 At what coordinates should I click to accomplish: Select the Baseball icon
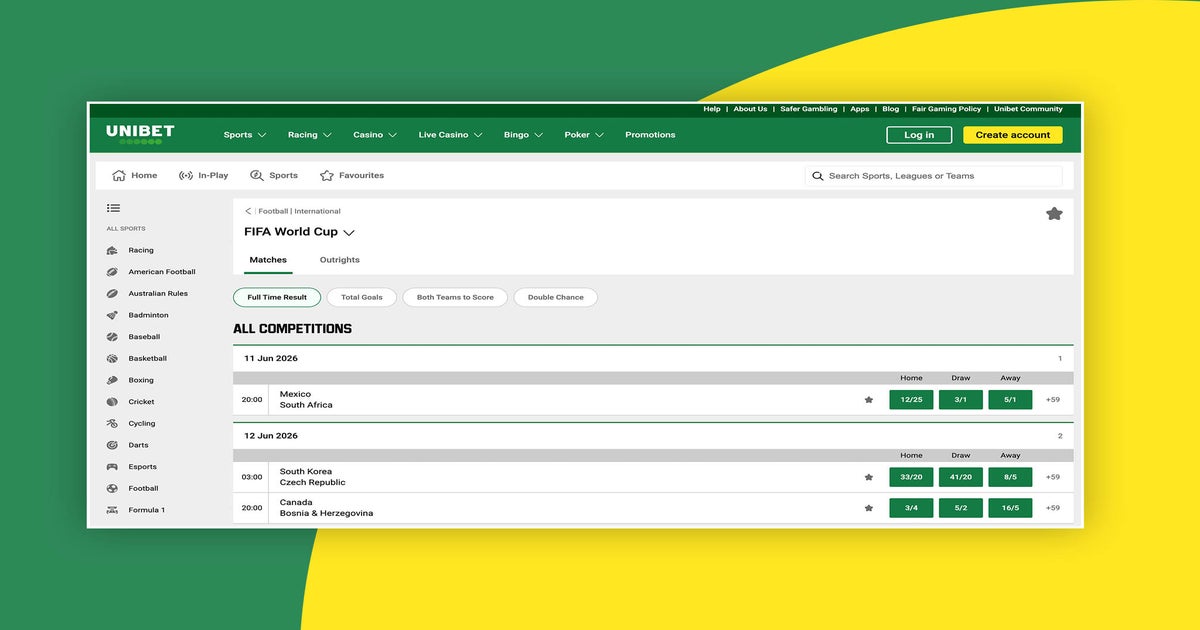coord(112,337)
